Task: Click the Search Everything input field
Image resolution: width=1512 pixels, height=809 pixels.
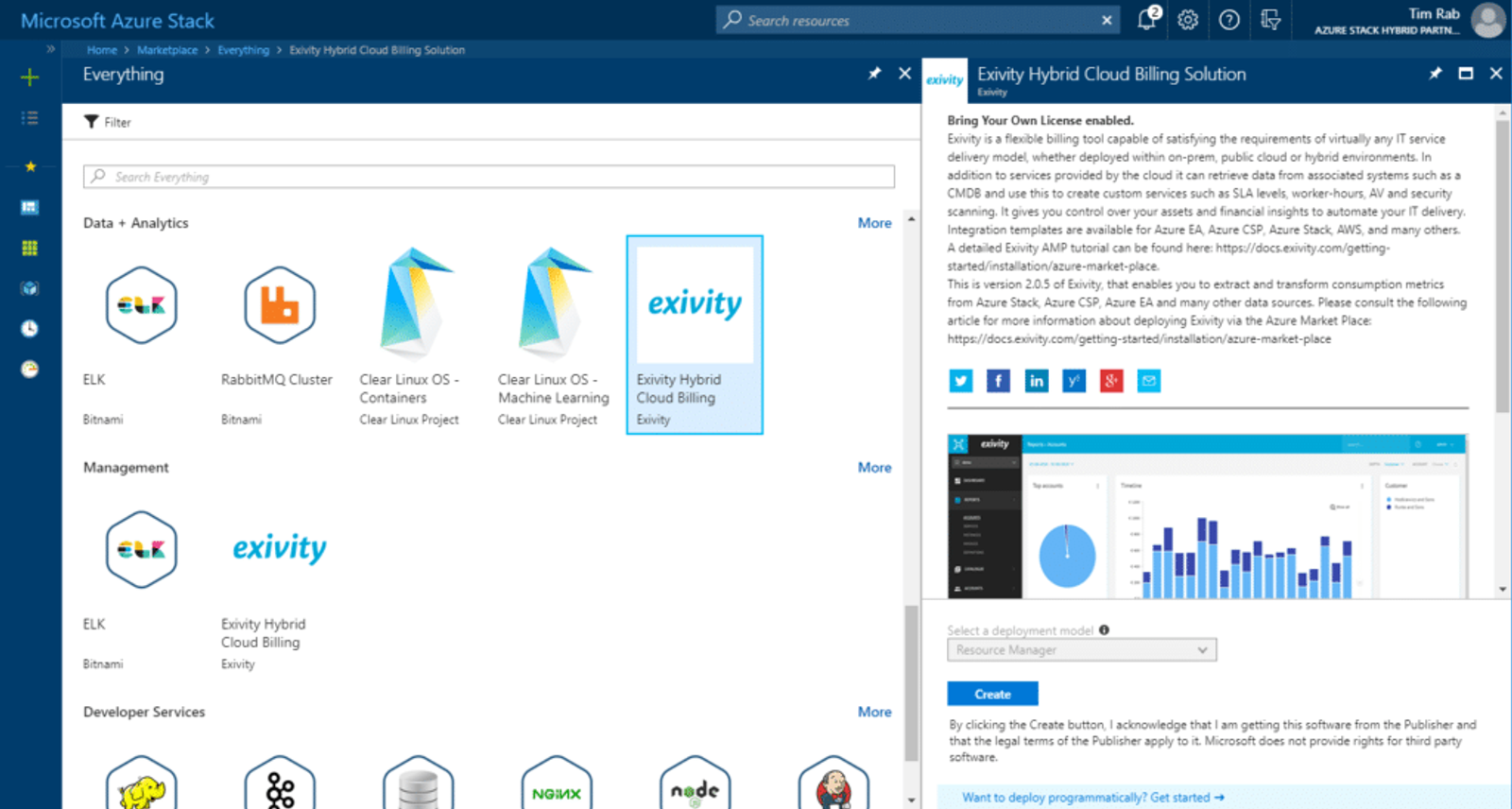Action: (489, 177)
